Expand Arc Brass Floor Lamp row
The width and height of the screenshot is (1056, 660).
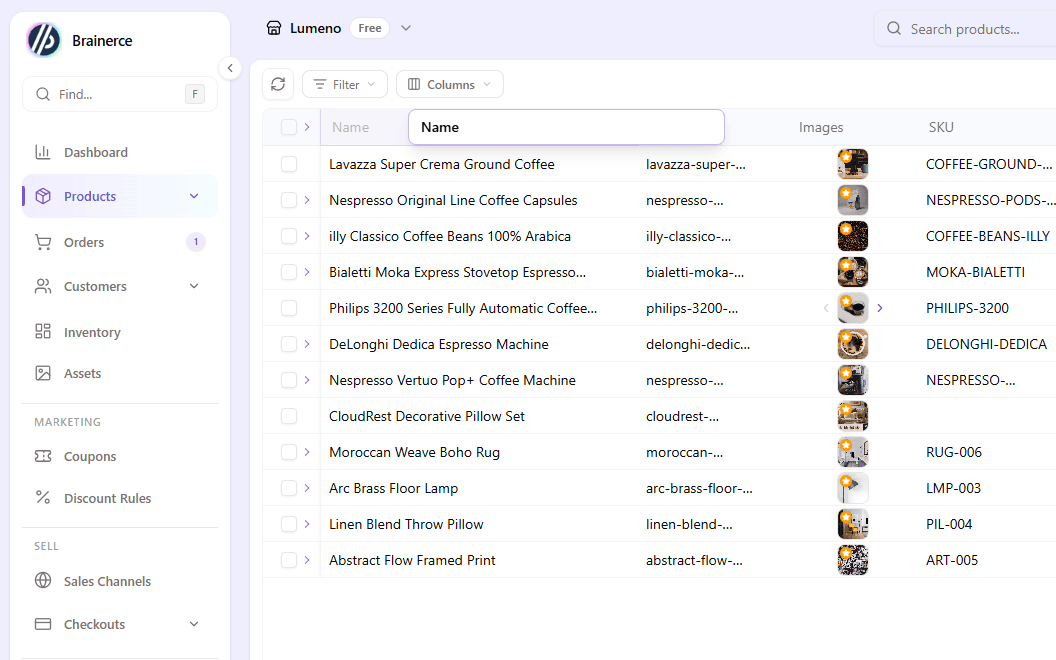[x=307, y=488]
